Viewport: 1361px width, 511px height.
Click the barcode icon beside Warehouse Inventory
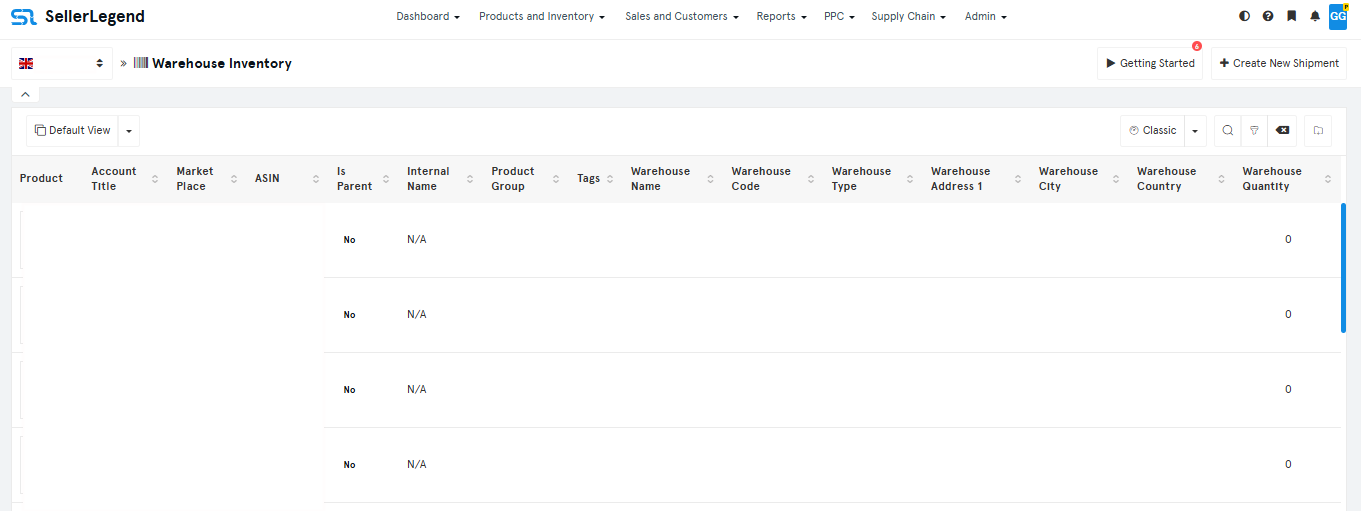pos(141,63)
